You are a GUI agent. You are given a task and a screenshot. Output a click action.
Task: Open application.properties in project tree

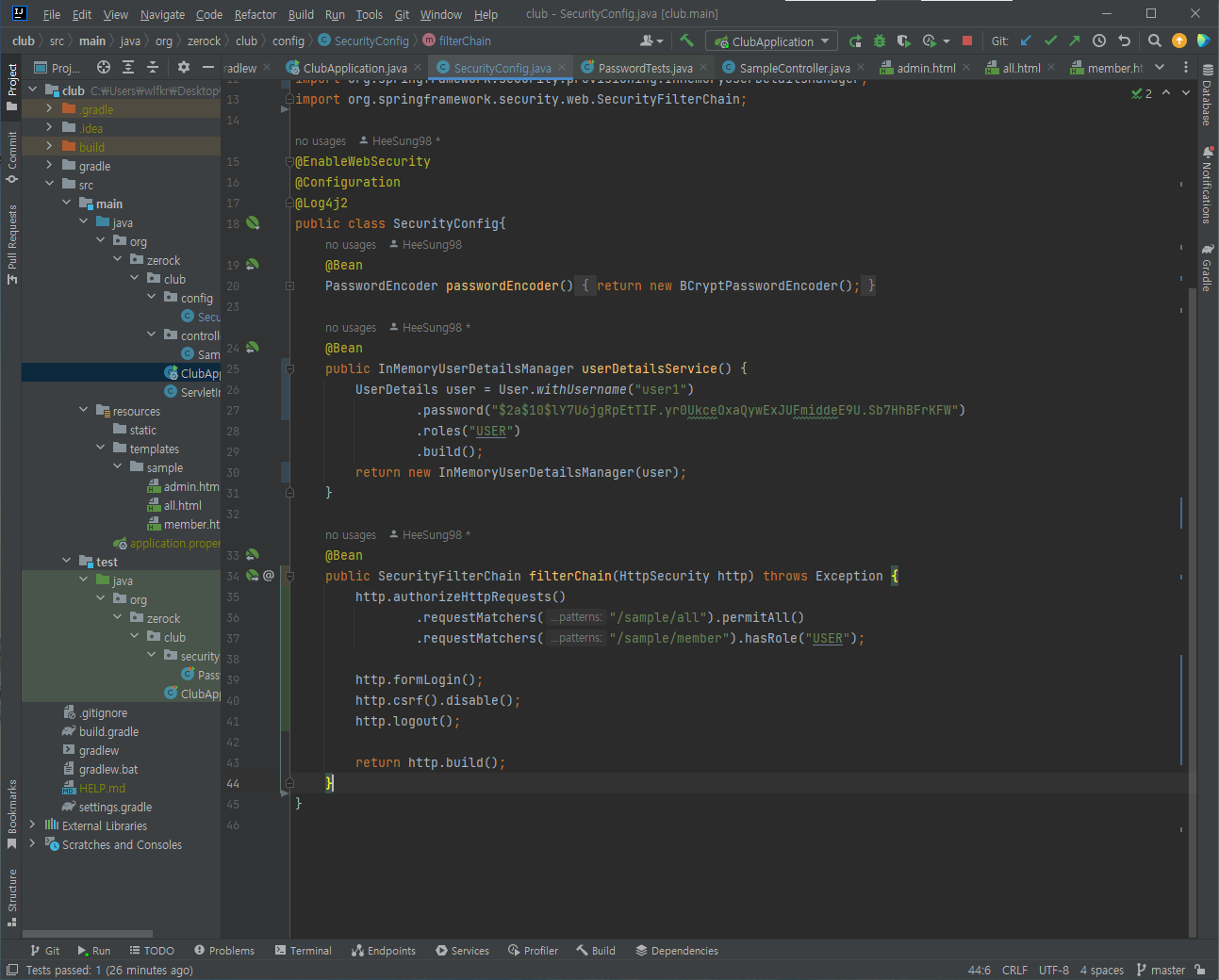pos(168,543)
